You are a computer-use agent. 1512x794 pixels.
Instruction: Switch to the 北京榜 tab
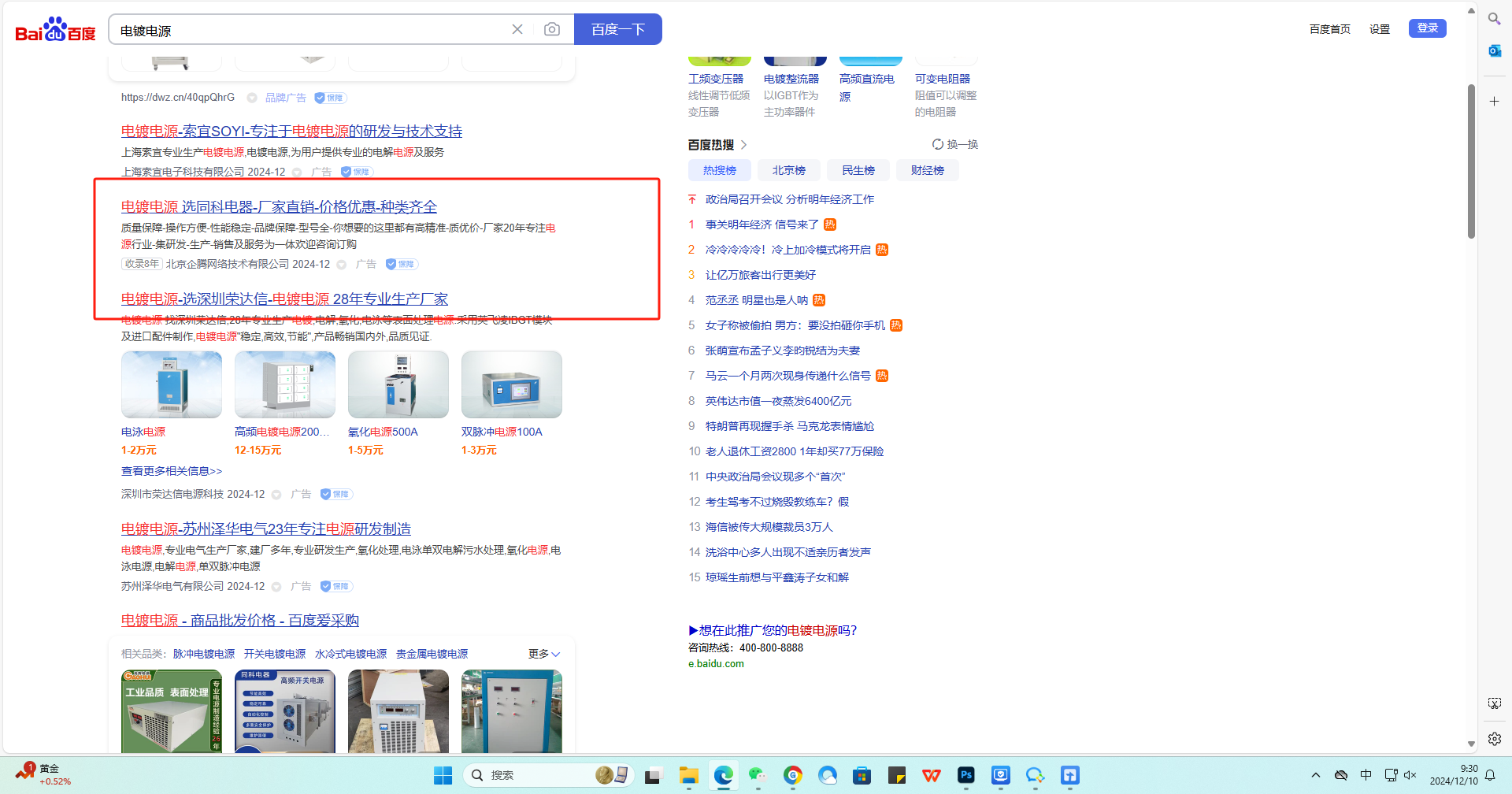789,170
